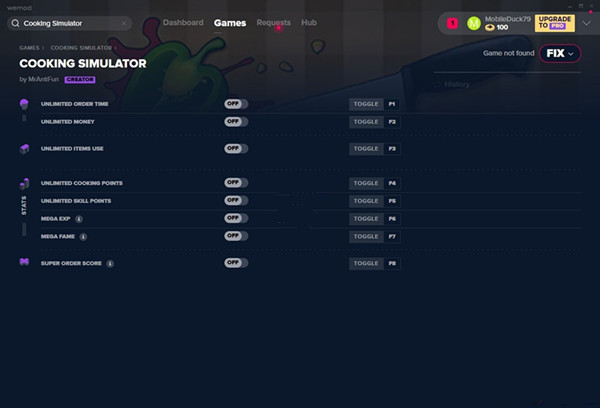
Task: Turn on Unlimited Skill Points
Action: click(x=236, y=201)
